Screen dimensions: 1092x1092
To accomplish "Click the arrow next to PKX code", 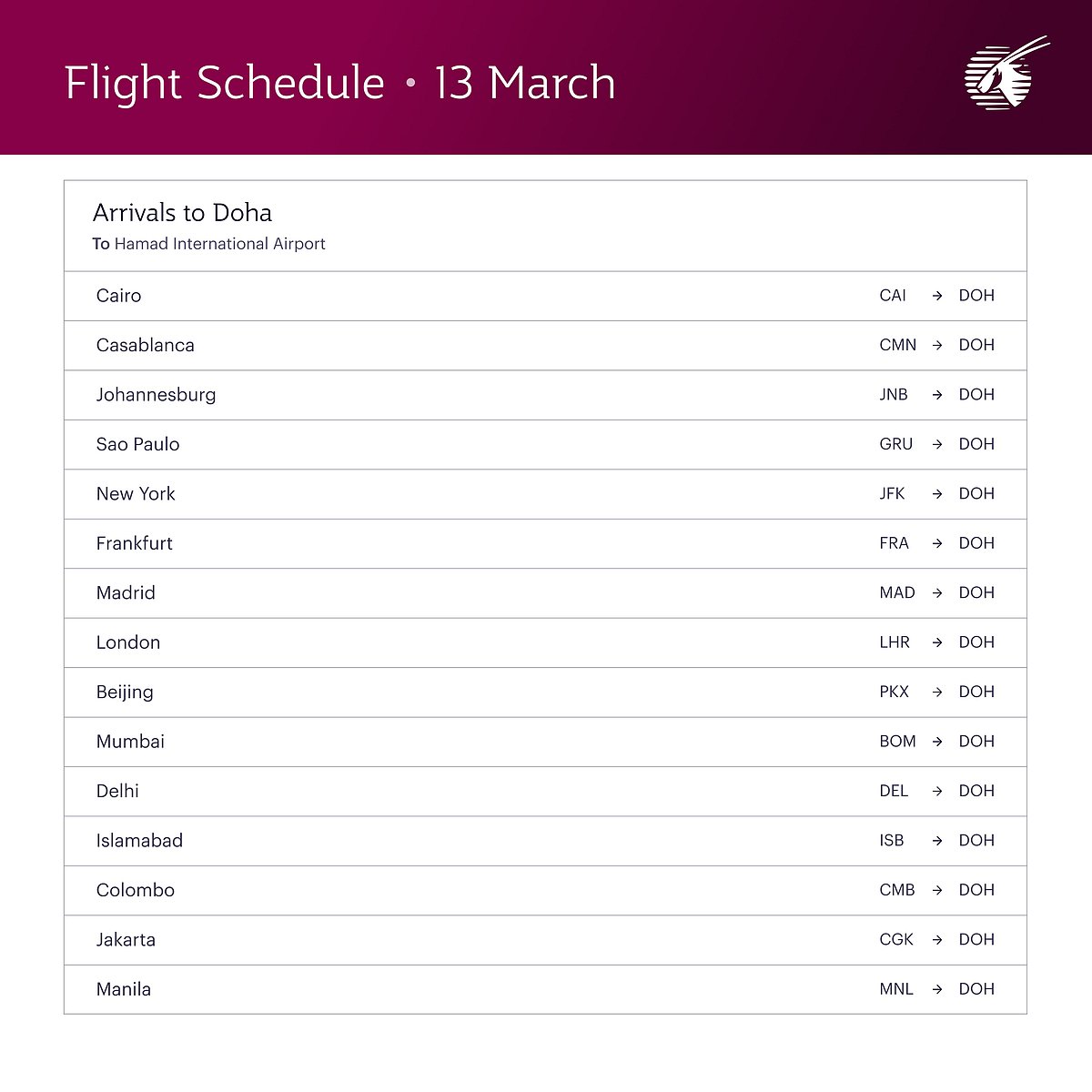I will coord(937,693).
